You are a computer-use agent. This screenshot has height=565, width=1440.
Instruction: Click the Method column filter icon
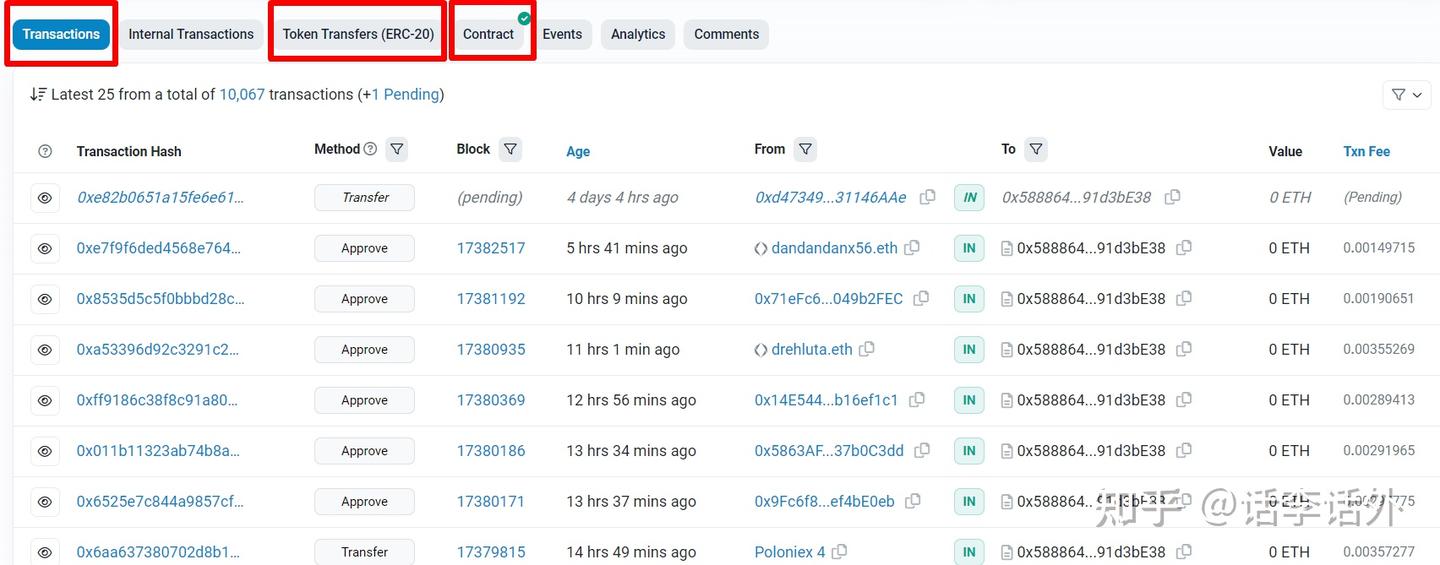(397, 149)
